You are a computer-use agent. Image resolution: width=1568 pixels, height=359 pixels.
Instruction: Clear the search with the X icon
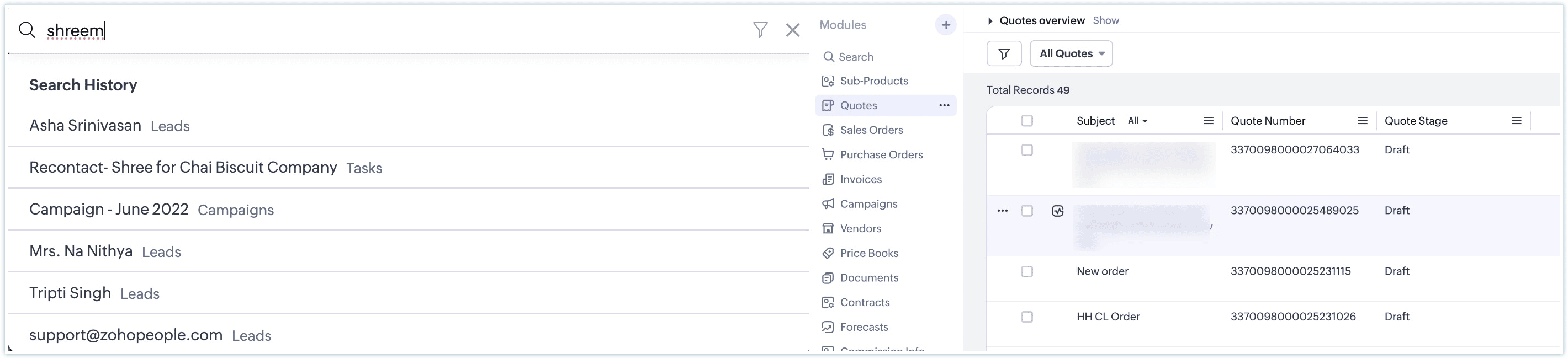point(792,30)
